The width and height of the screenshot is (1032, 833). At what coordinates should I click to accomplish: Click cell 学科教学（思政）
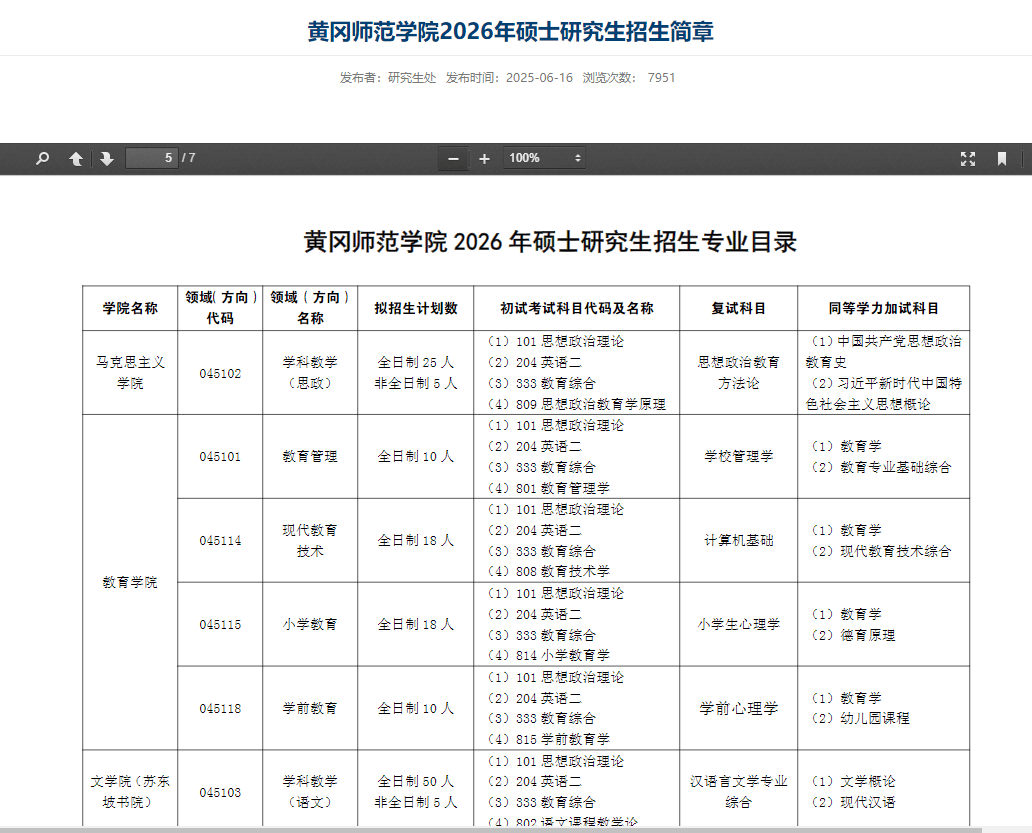point(310,372)
